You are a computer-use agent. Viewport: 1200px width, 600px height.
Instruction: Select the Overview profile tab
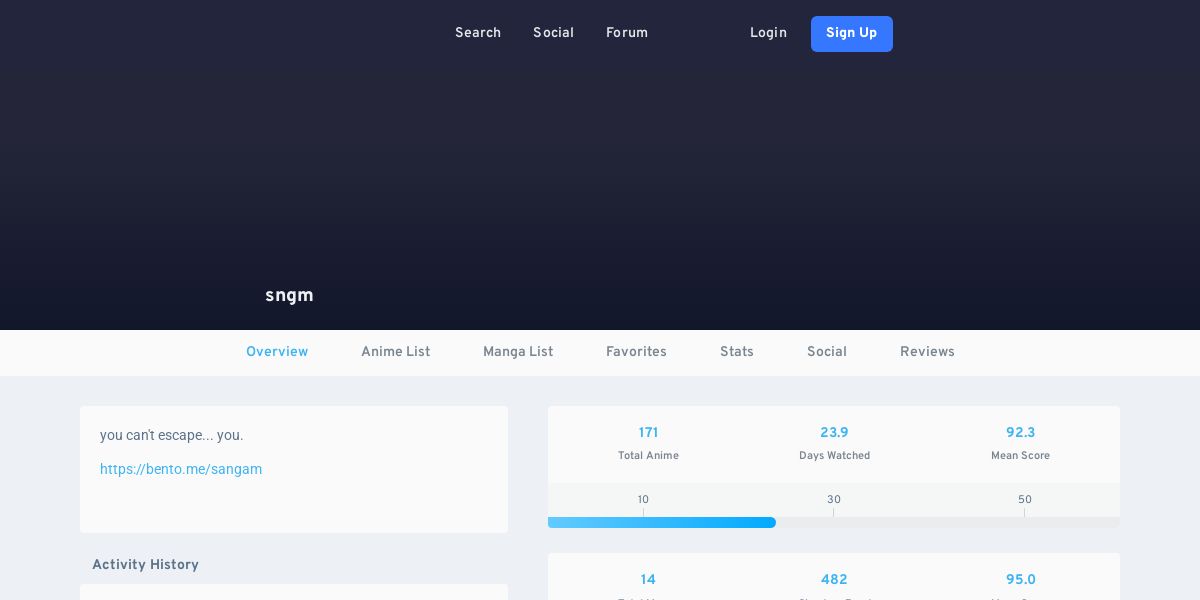[277, 352]
